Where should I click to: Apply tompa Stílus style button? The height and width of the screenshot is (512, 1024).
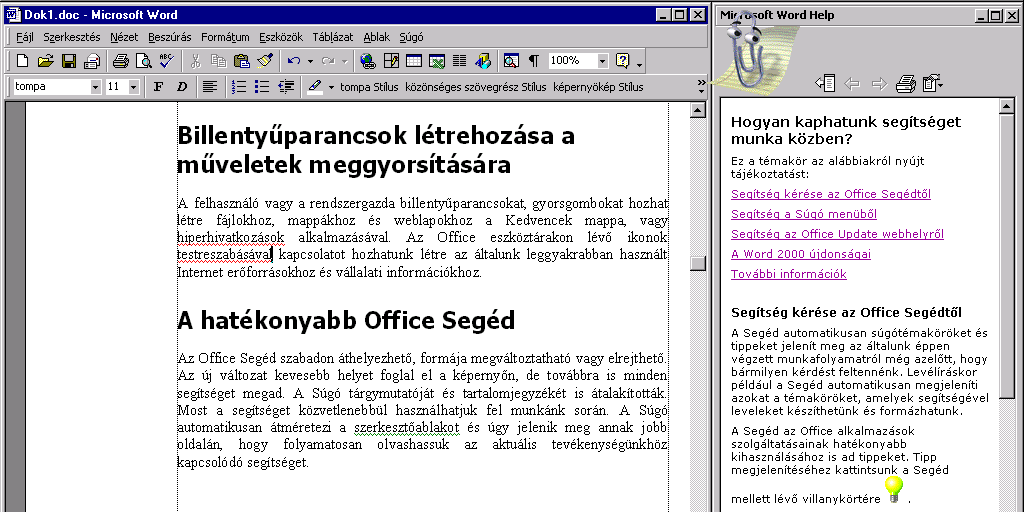click(369, 87)
